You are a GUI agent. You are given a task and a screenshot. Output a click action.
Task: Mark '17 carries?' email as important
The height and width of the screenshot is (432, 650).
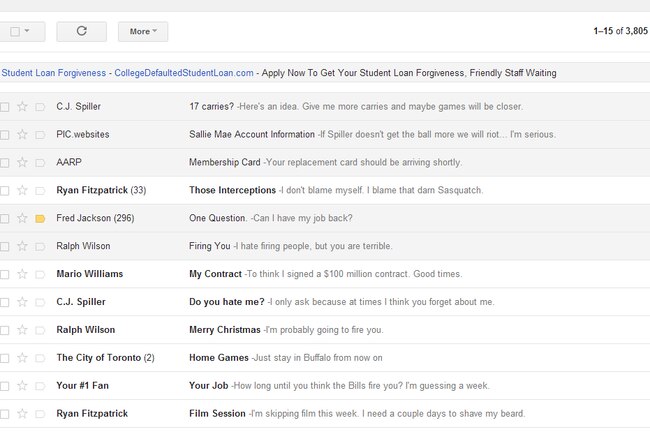click(x=40, y=107)
